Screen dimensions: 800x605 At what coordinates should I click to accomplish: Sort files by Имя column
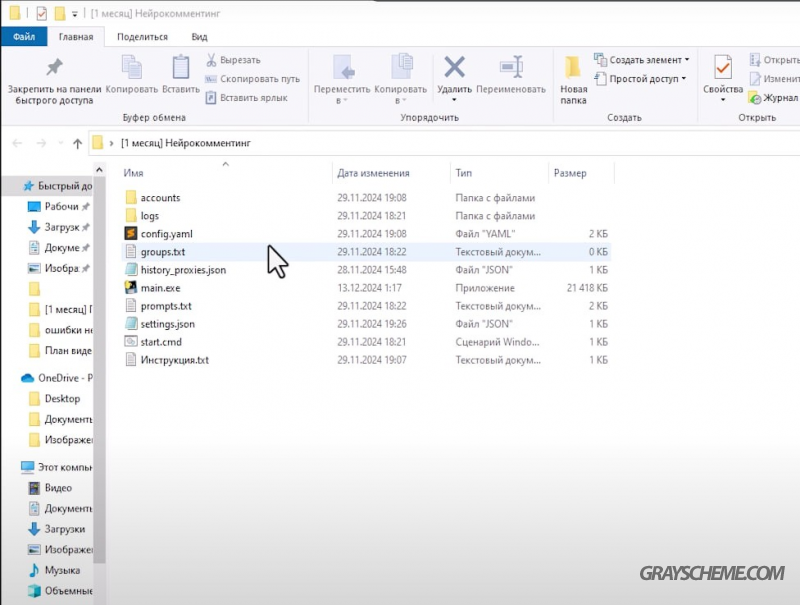133,173
